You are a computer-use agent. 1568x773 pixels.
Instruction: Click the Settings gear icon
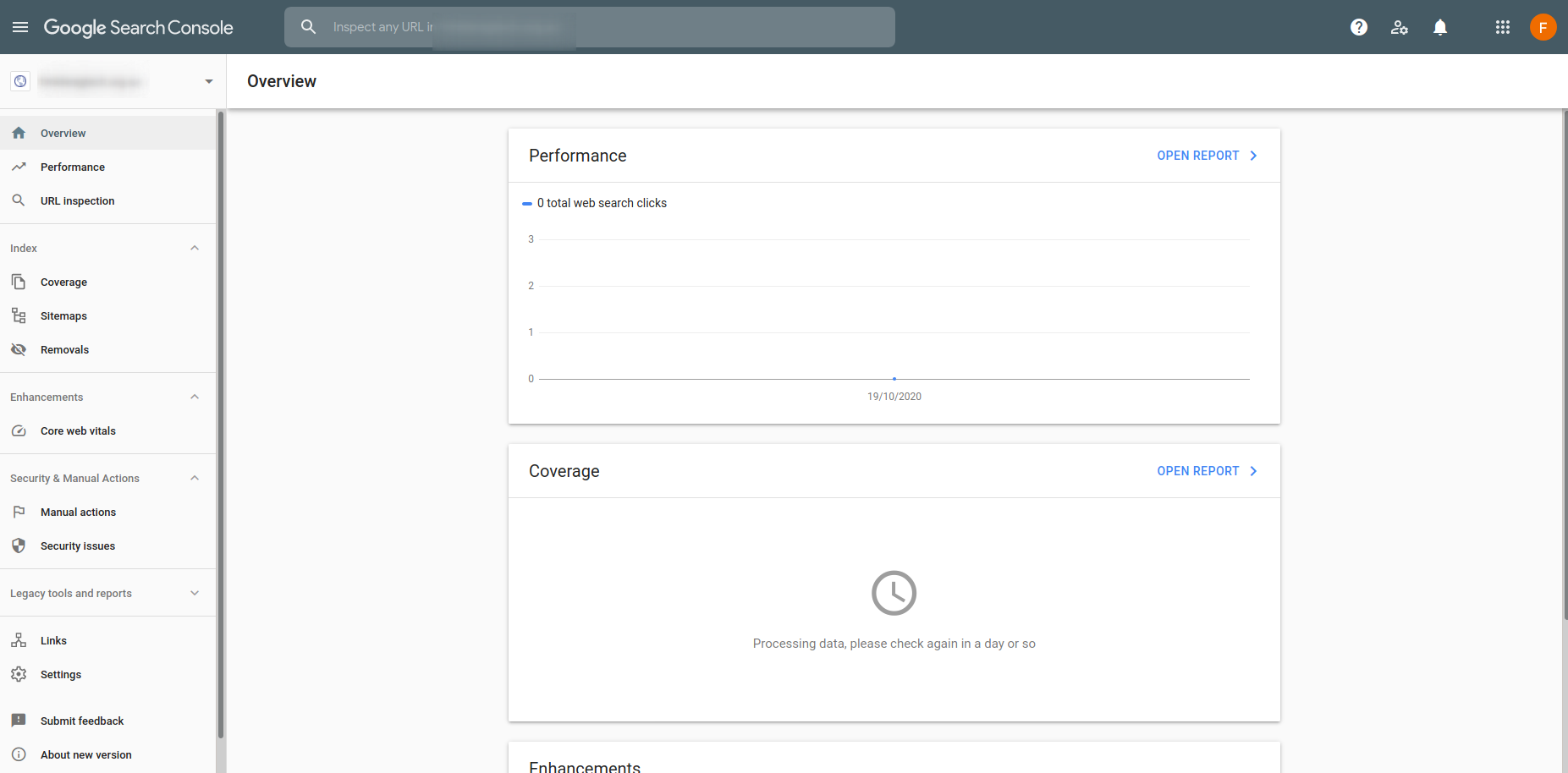[19, 674]
